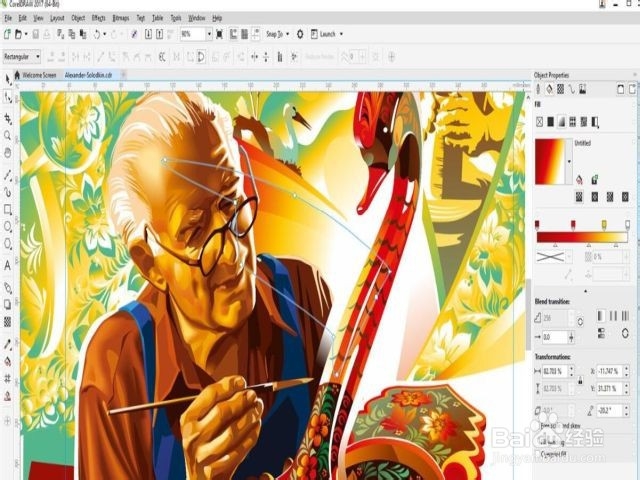Choose Vector pattern fill type button
Viewport: 640px width, 480px height.
(x=573, y=121)
